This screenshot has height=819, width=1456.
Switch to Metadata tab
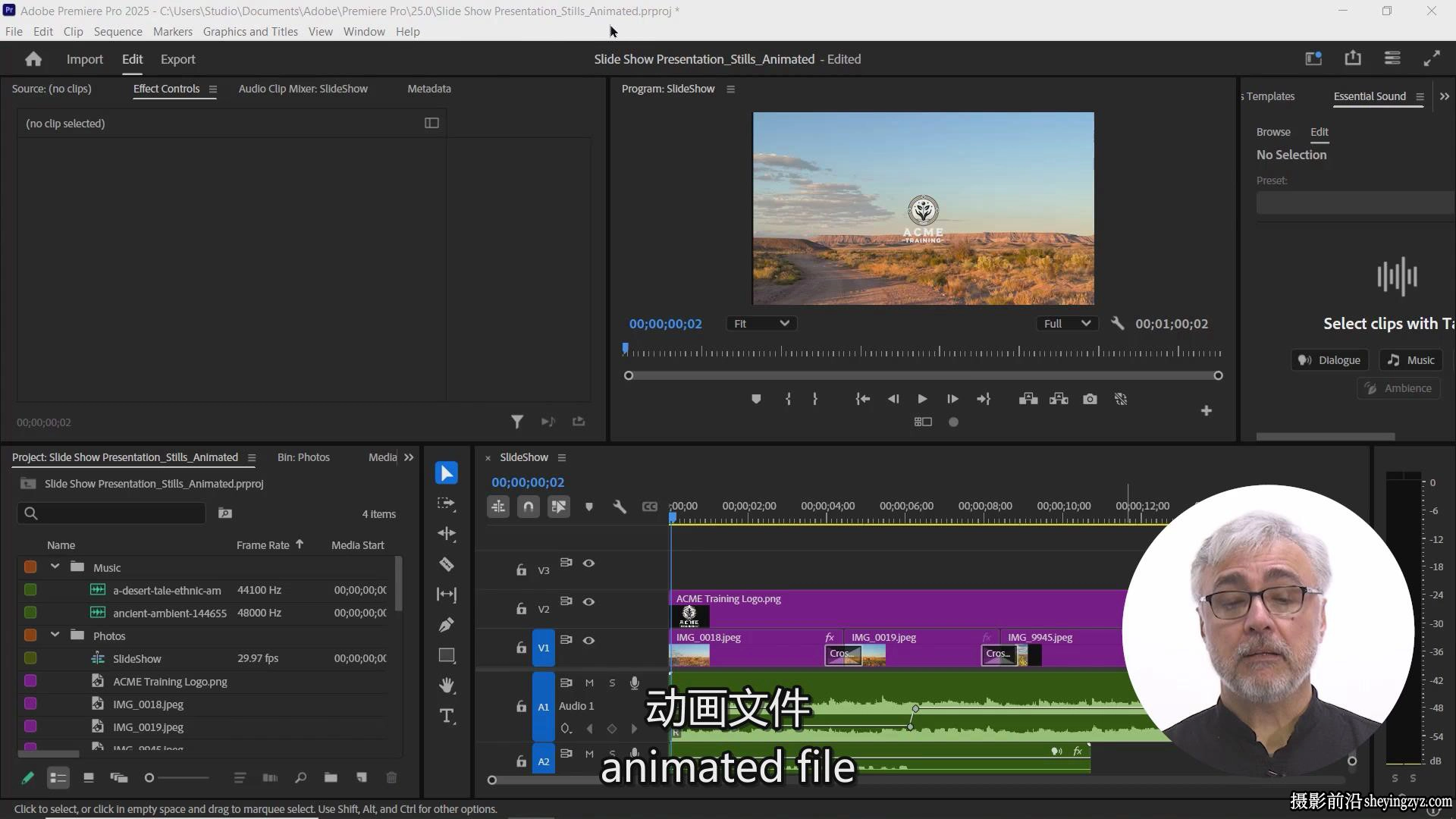click(x=429, y=89)
